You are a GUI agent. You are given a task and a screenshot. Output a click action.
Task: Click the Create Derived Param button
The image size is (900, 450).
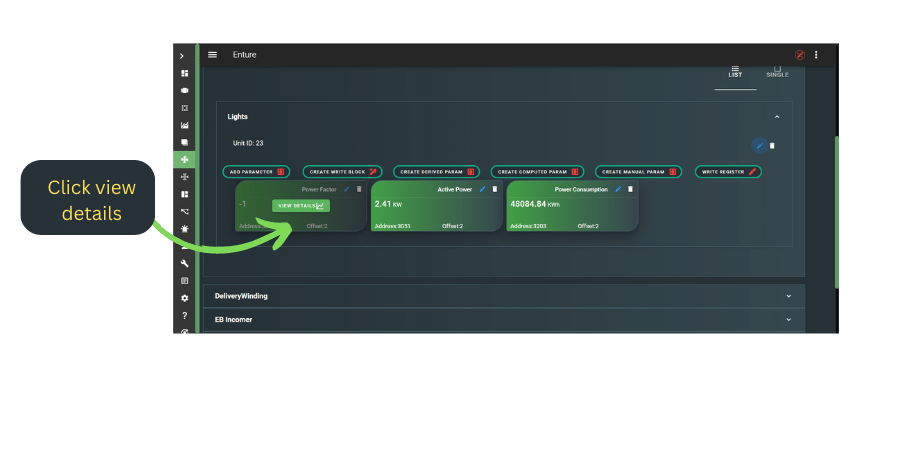436,172
